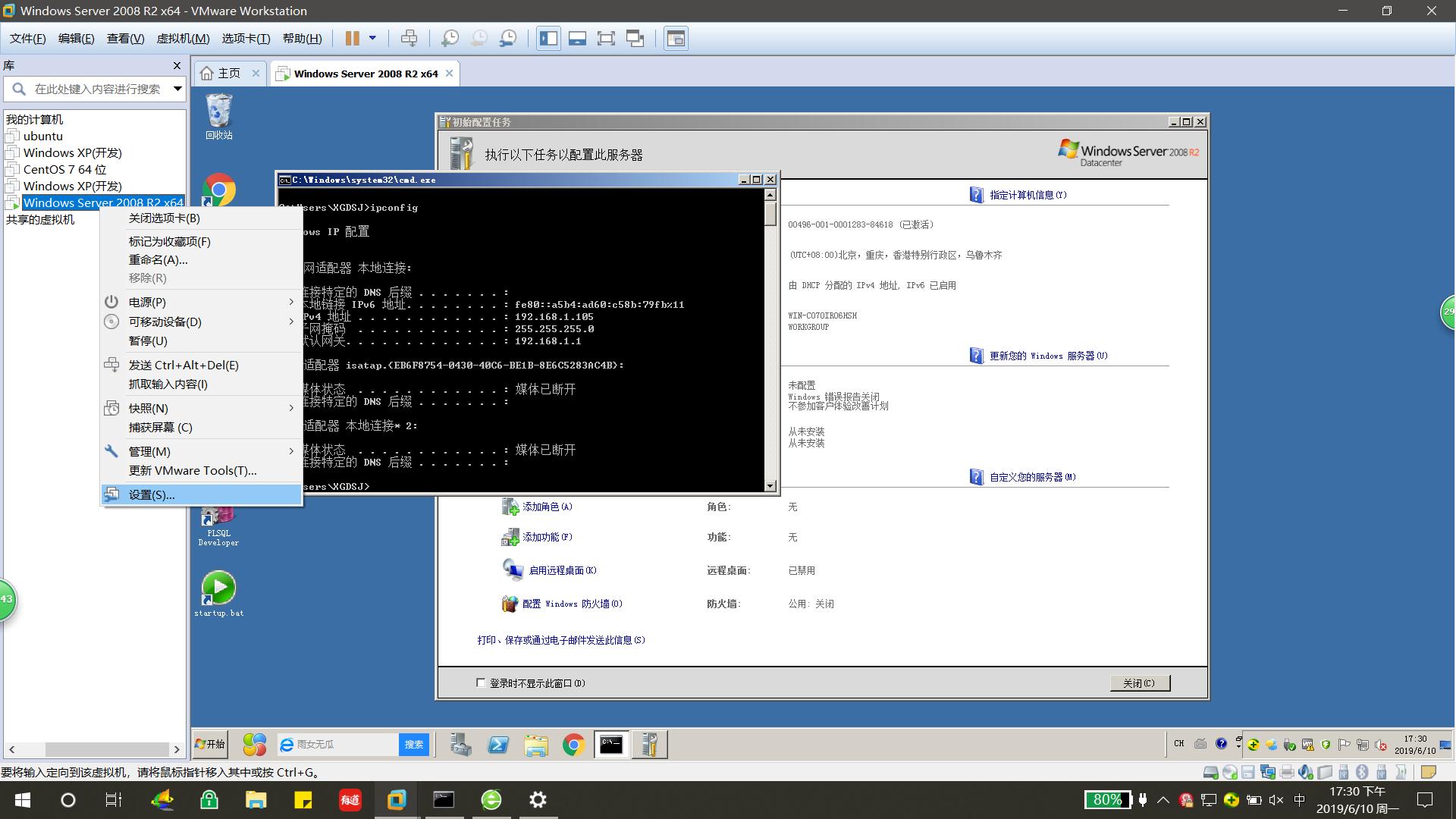Select CentOS 7 64 位 in library

tap(64, 169)
